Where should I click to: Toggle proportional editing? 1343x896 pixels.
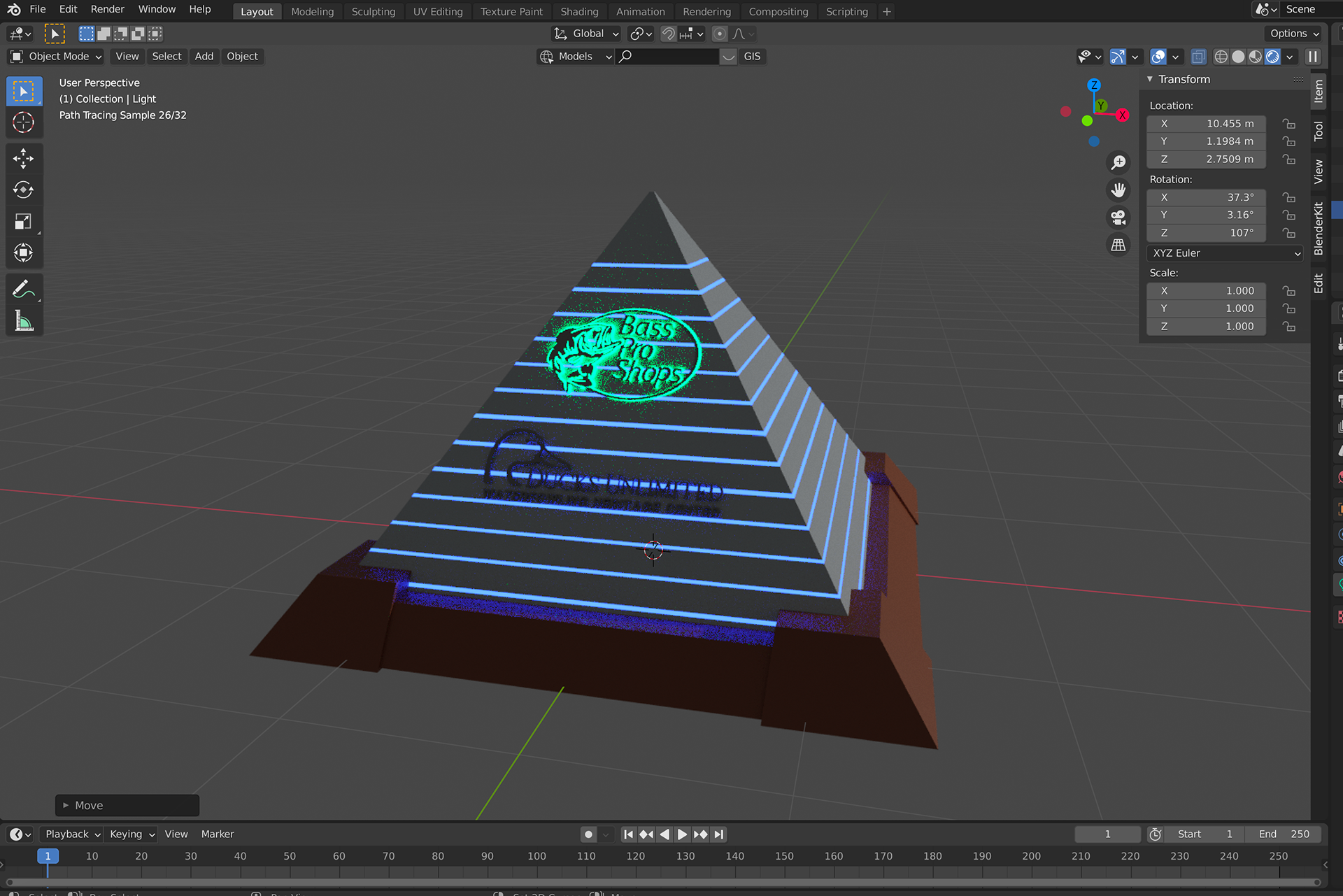(x=719, y=34)
